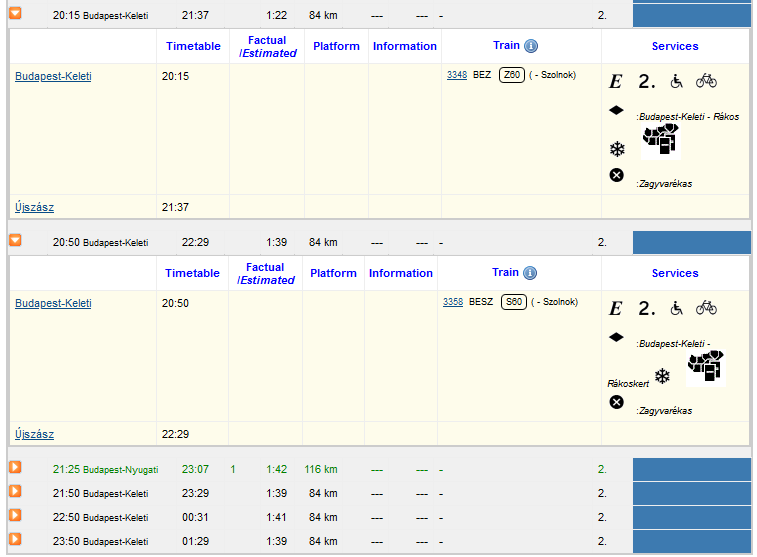Collapse the 20:50 Budapest-Keleti journey details
Viewport: 757px width, 557px height.
coord(15,240)
